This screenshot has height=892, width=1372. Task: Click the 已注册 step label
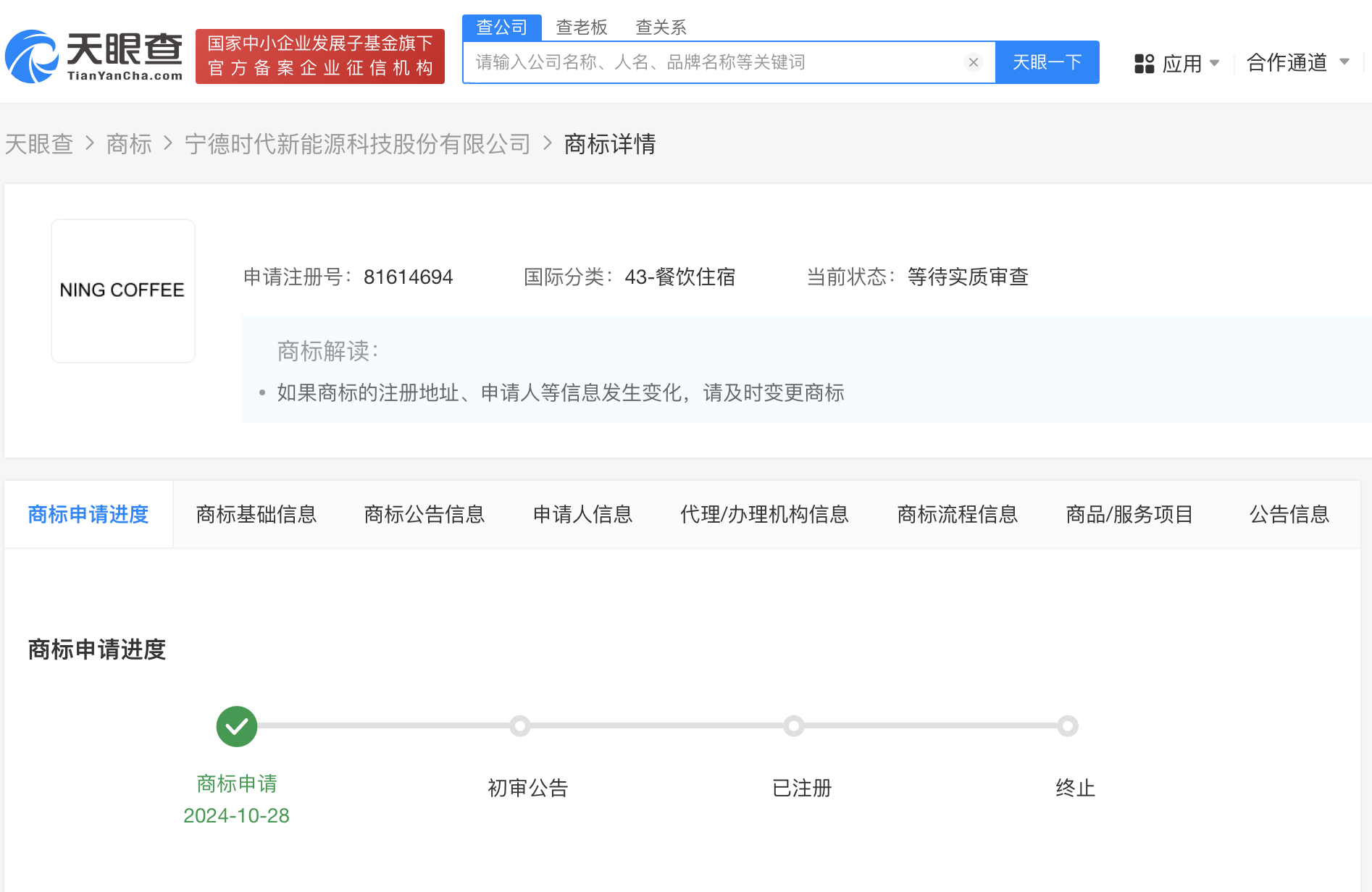(802, 788)
